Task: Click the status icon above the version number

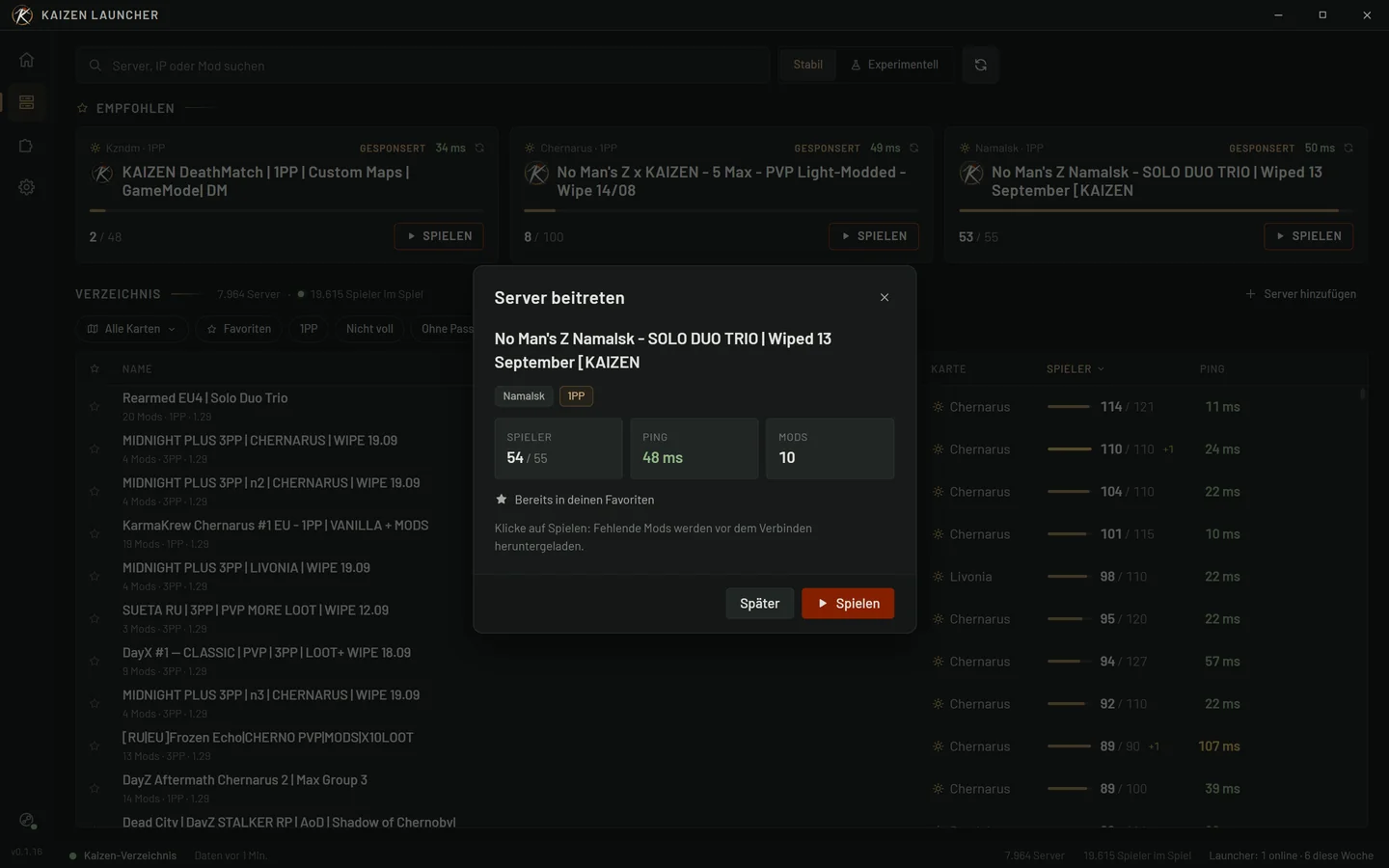Action: pyautogui.click(x=27, y=821)
